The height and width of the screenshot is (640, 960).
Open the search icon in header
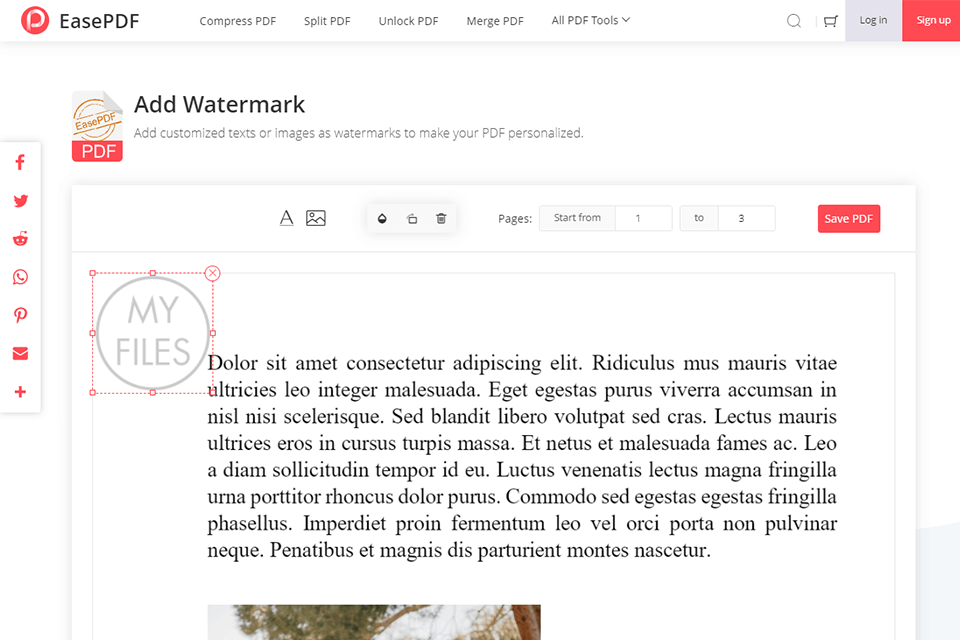pos(793,21)
